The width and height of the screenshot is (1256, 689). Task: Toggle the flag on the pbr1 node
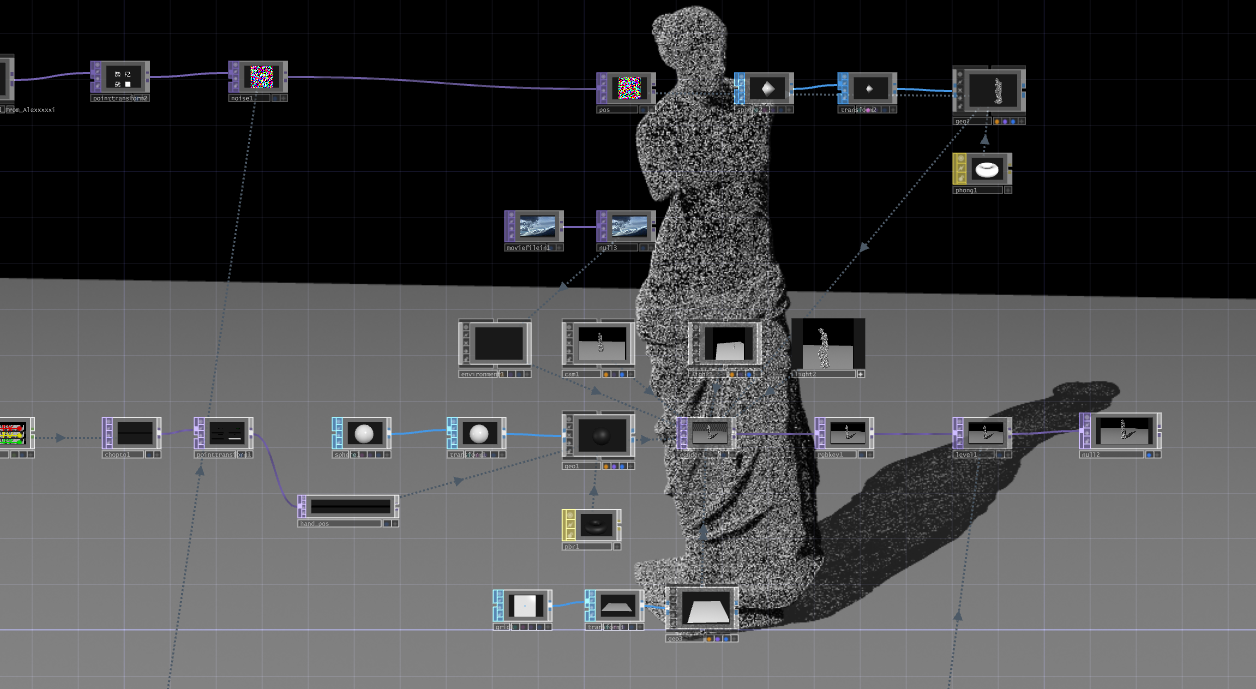[616, 546]
